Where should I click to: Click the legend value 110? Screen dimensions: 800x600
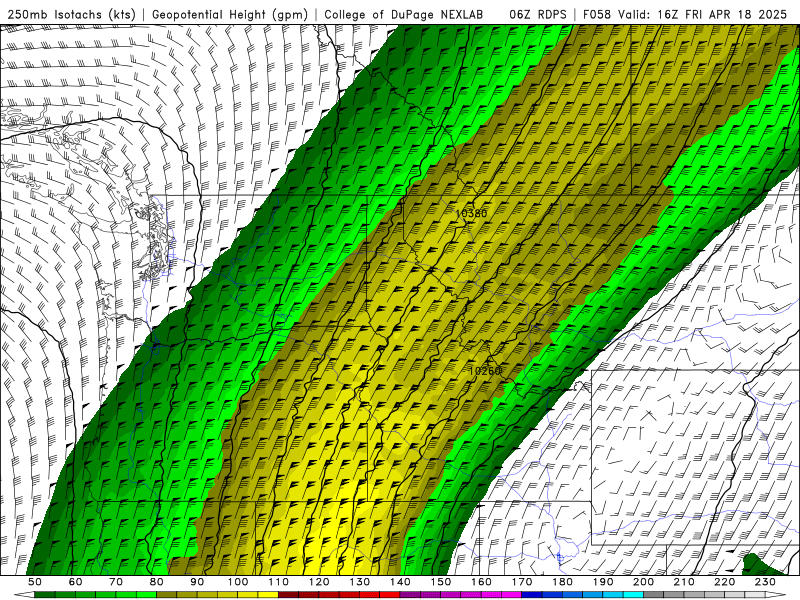pos(279,582)
